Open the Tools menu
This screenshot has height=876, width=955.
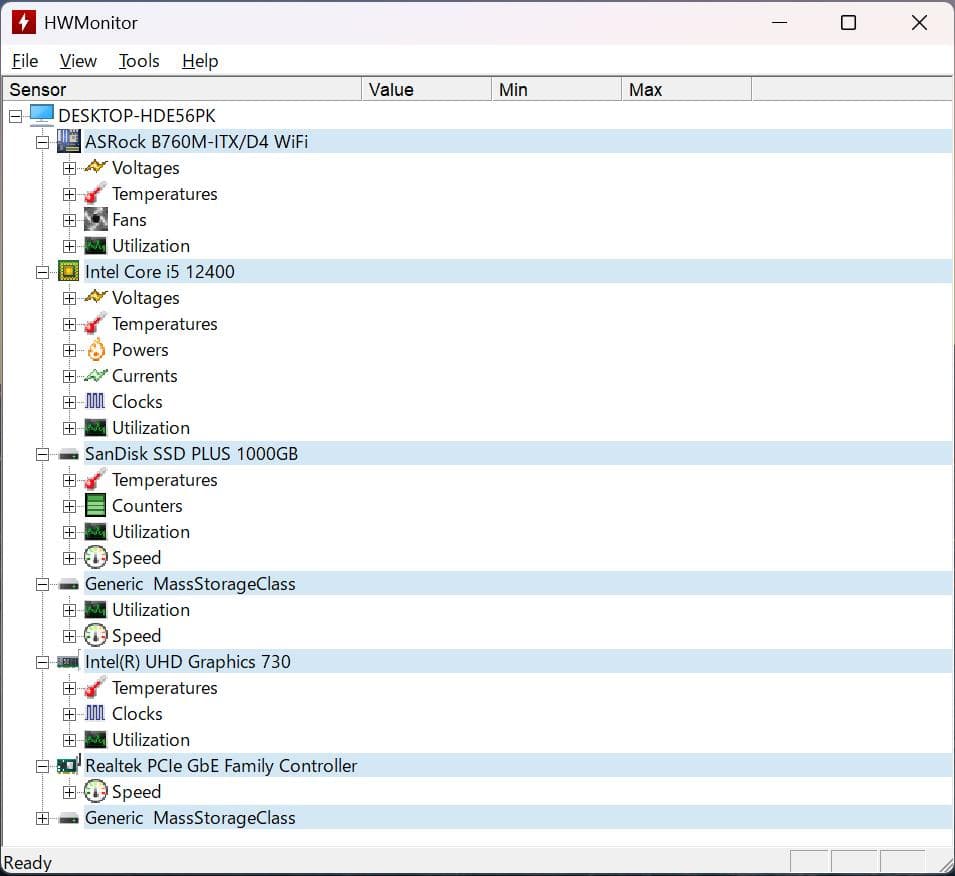(x=138, y=61)
